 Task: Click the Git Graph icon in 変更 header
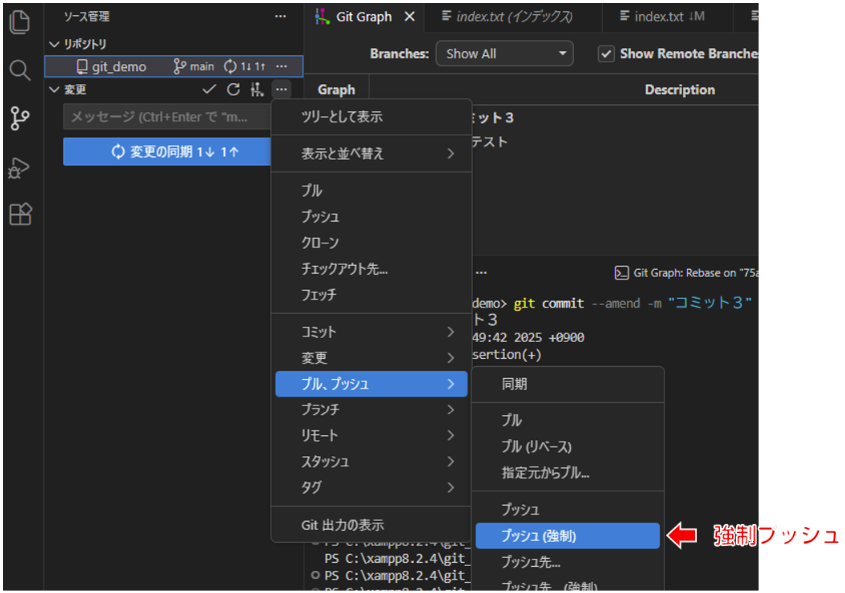(x=257, y=90)
